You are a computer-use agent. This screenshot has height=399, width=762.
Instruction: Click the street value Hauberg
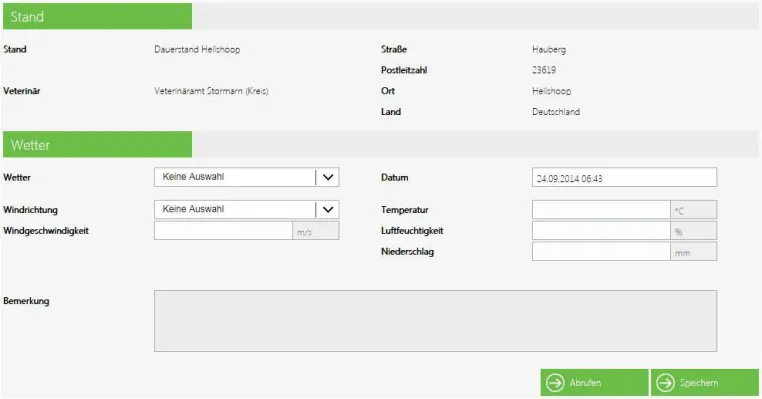tap(549, 50)
